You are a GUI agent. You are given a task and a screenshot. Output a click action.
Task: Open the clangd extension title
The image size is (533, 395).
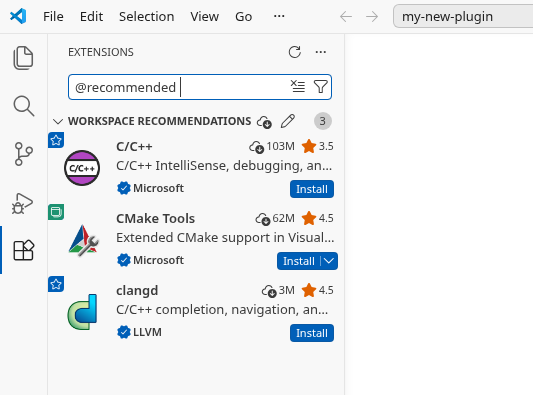point(137,291)
